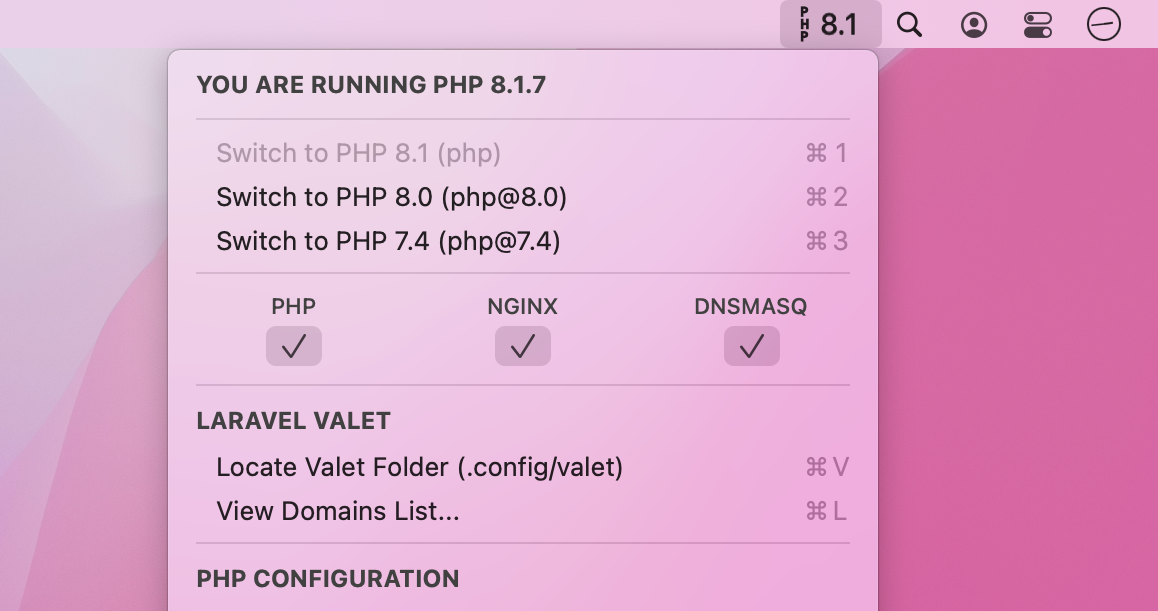The width and height of the screenshot is (1158, 611).
Task: Select the greyed Switch to PHP 8.1 item
Action: (x=358, y=153)
